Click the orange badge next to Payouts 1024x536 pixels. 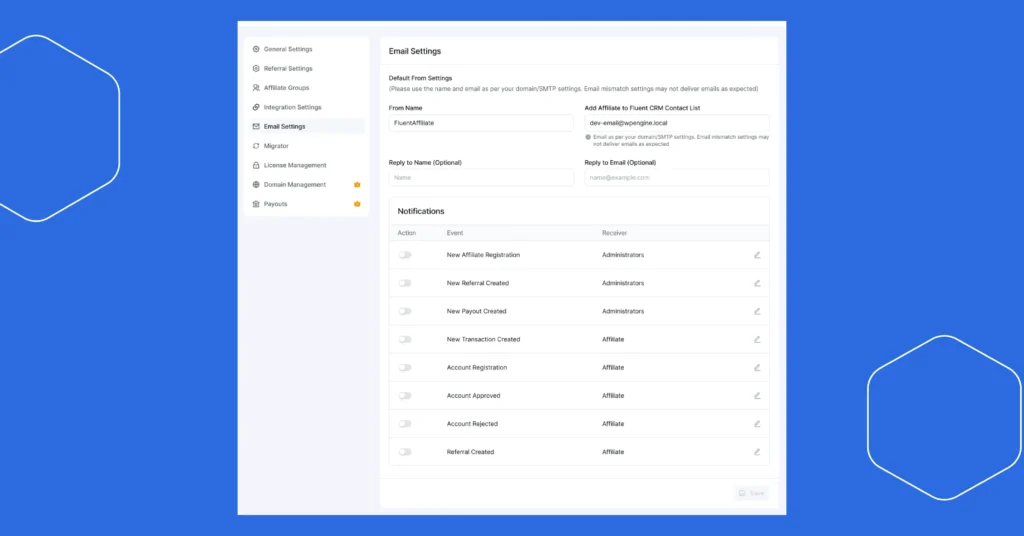click(357, 204)
